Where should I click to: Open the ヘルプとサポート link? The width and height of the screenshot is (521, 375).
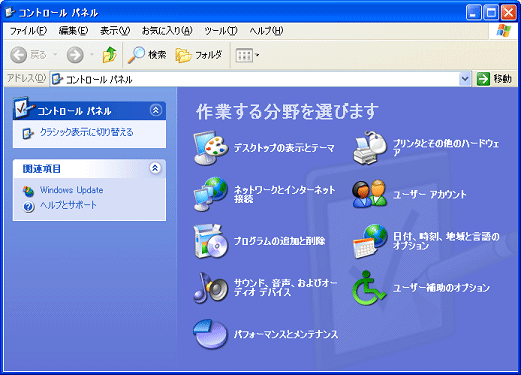click(68, 205)
